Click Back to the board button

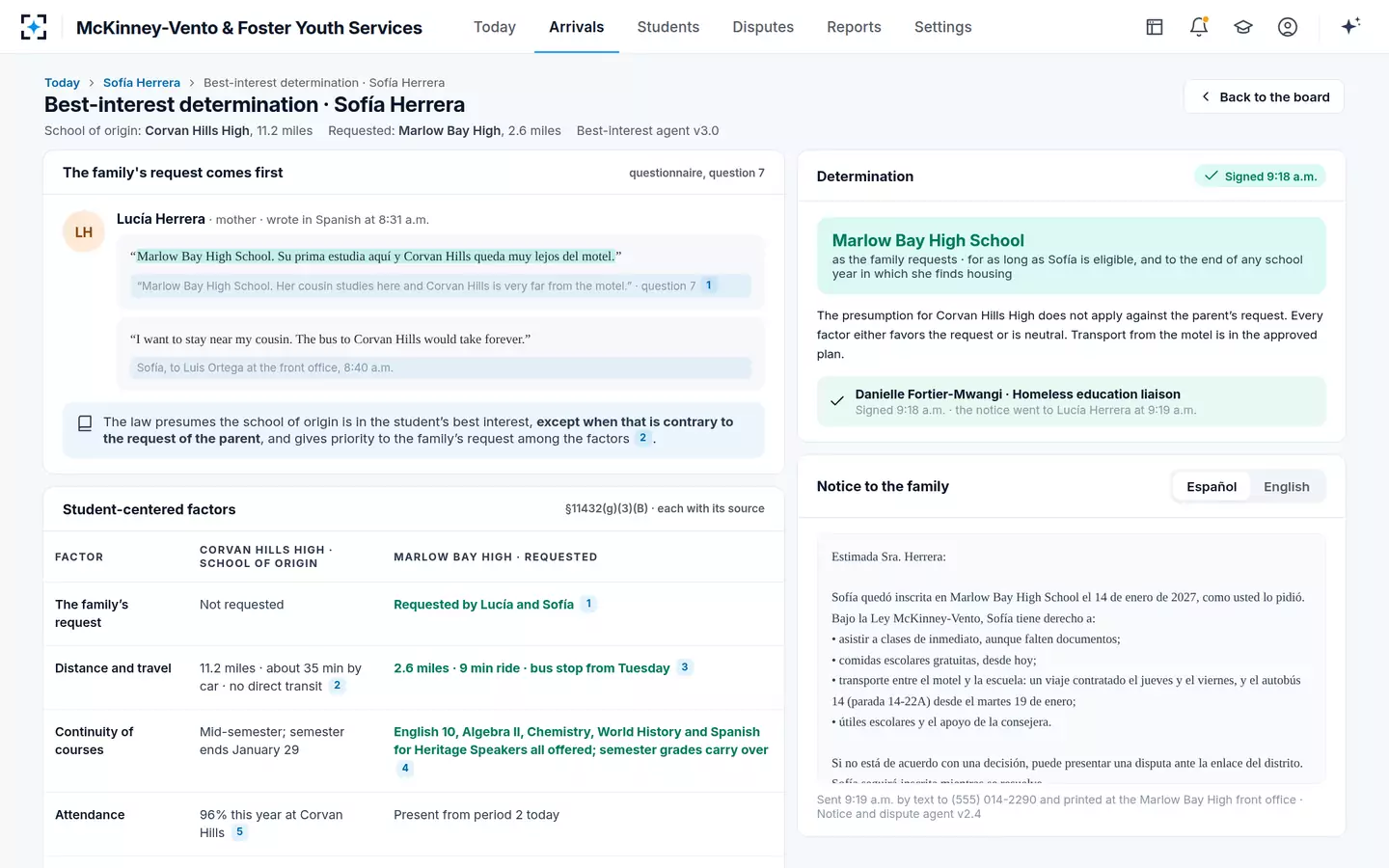coord(1264,96)
